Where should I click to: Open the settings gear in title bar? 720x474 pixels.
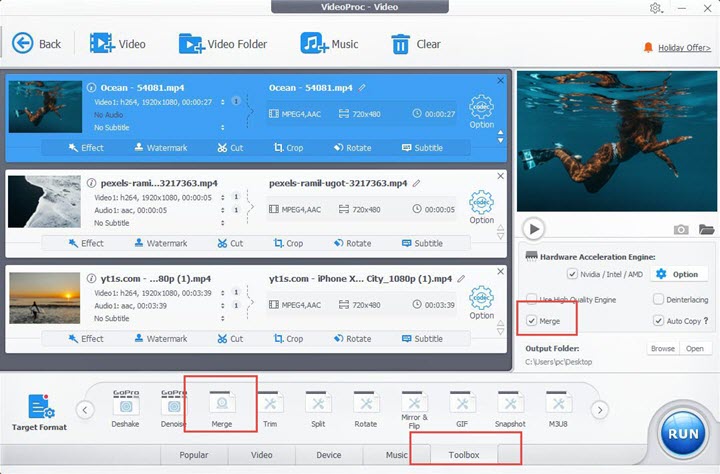(655, 8)
